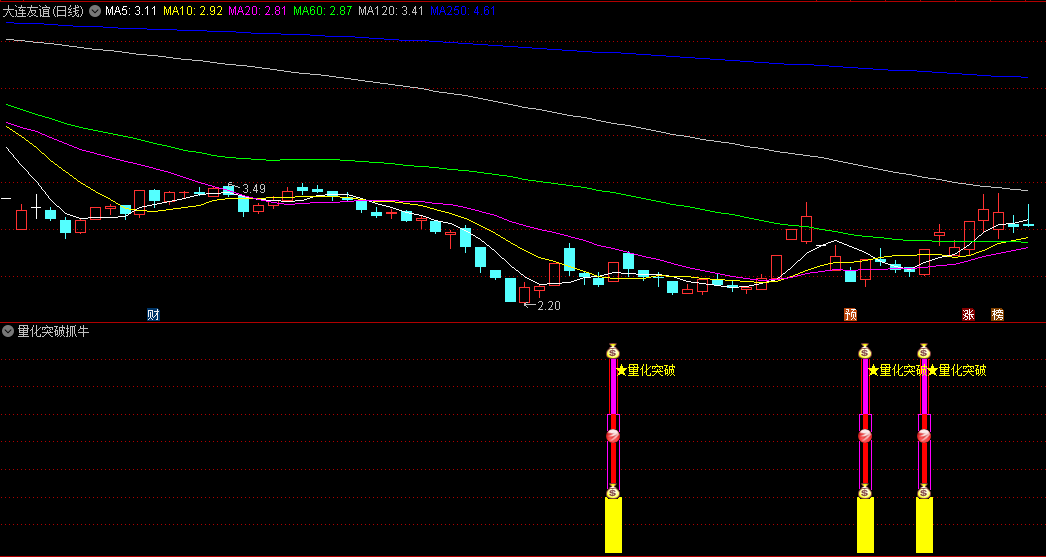This screenshot has width=1046, height=557.
Task: Open the 涨 marker under the chart
Action: tap(968, 315)
